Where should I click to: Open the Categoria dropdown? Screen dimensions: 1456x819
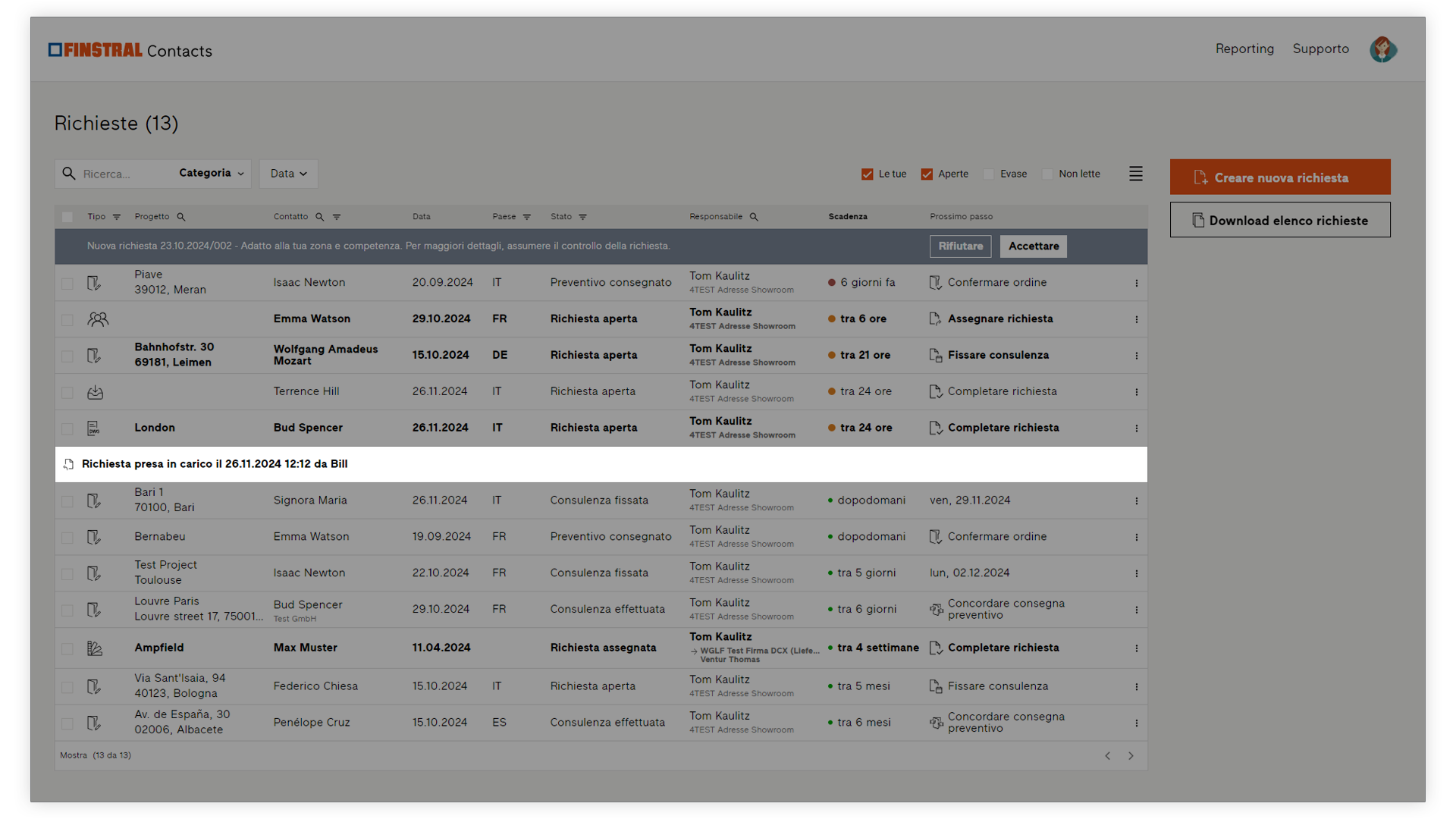(212, 174)
